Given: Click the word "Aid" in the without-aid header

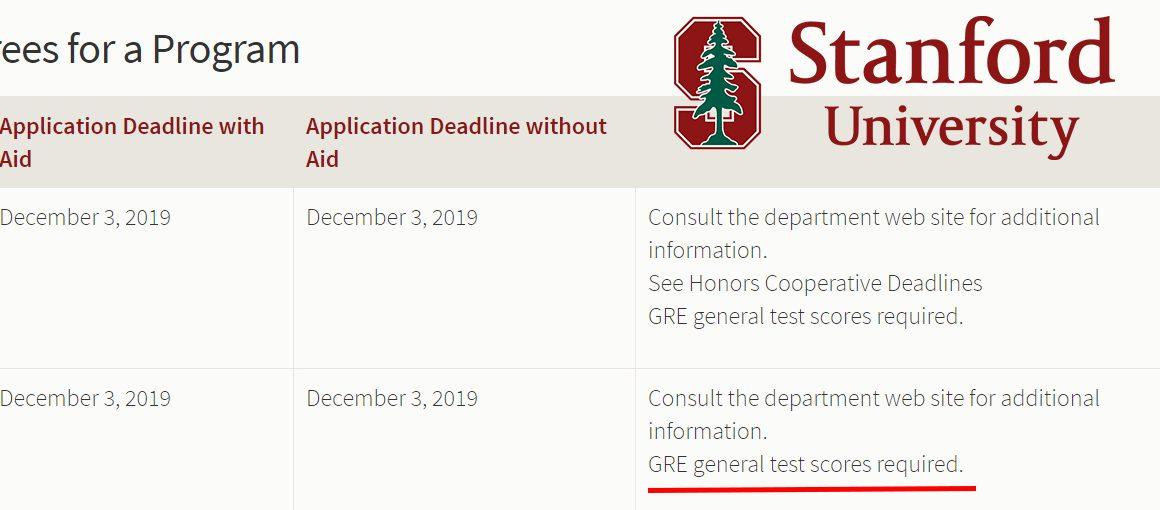Looking at the screenshot, I should (x=323, y=159).
